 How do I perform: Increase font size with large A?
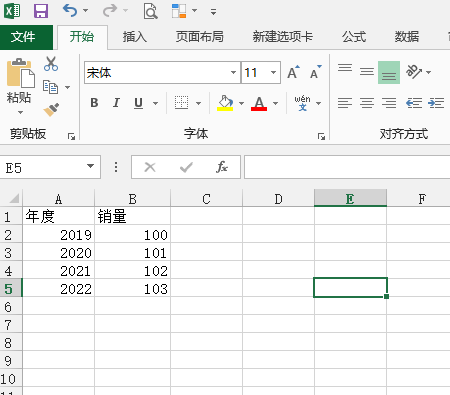(293, 72)
